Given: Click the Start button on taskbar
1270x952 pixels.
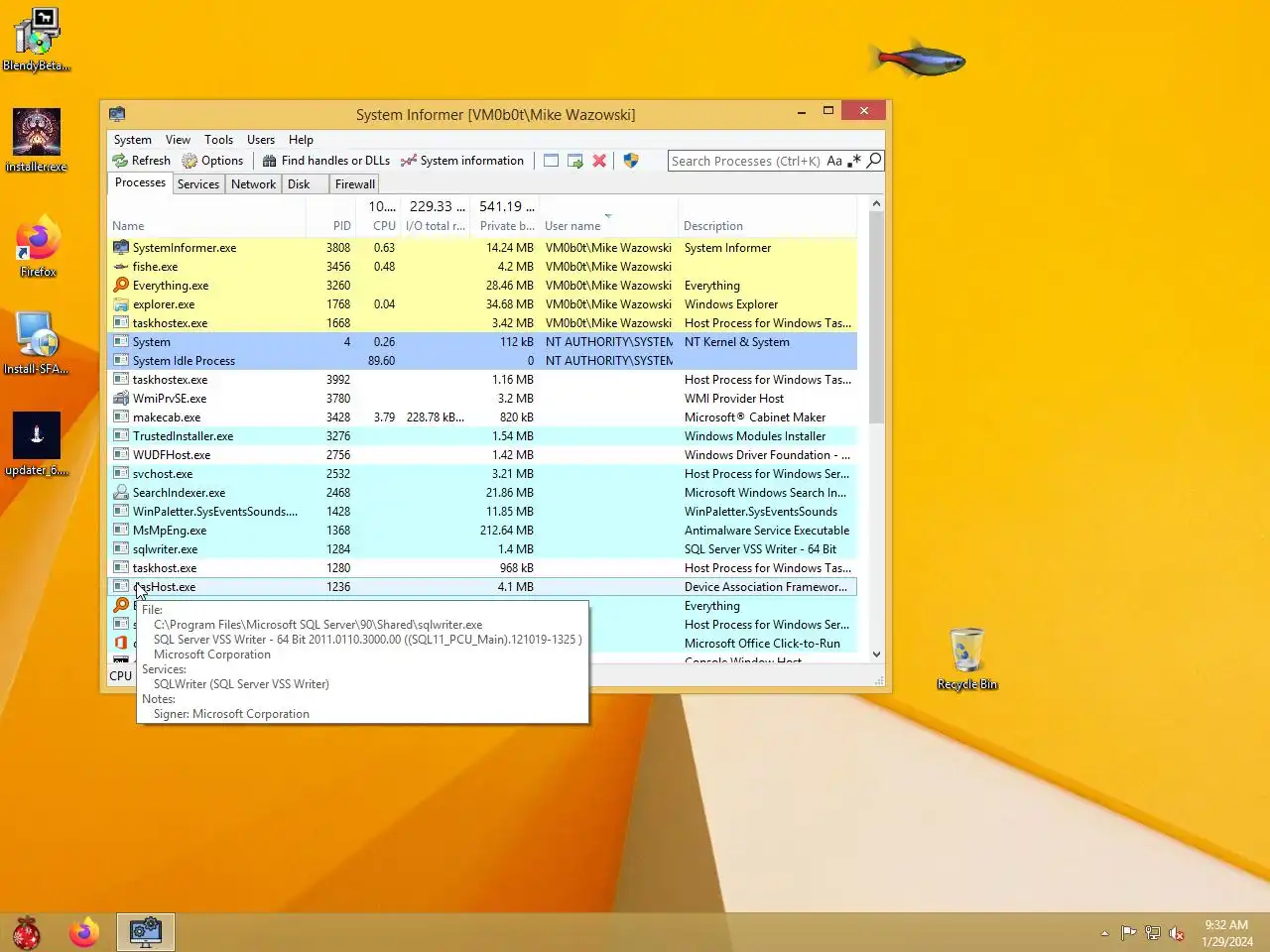Looking at the screenshot, I should click(x=27, y=933).
